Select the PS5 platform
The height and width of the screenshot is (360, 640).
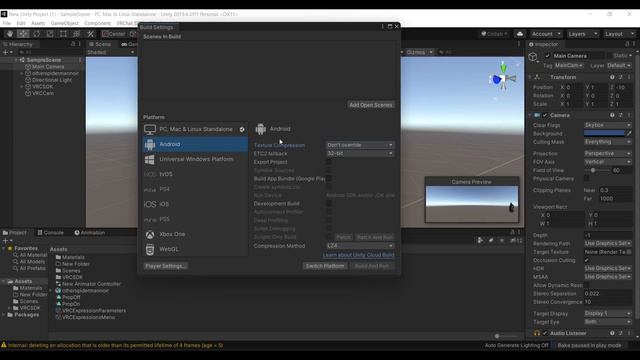click(x=195, y=219)
